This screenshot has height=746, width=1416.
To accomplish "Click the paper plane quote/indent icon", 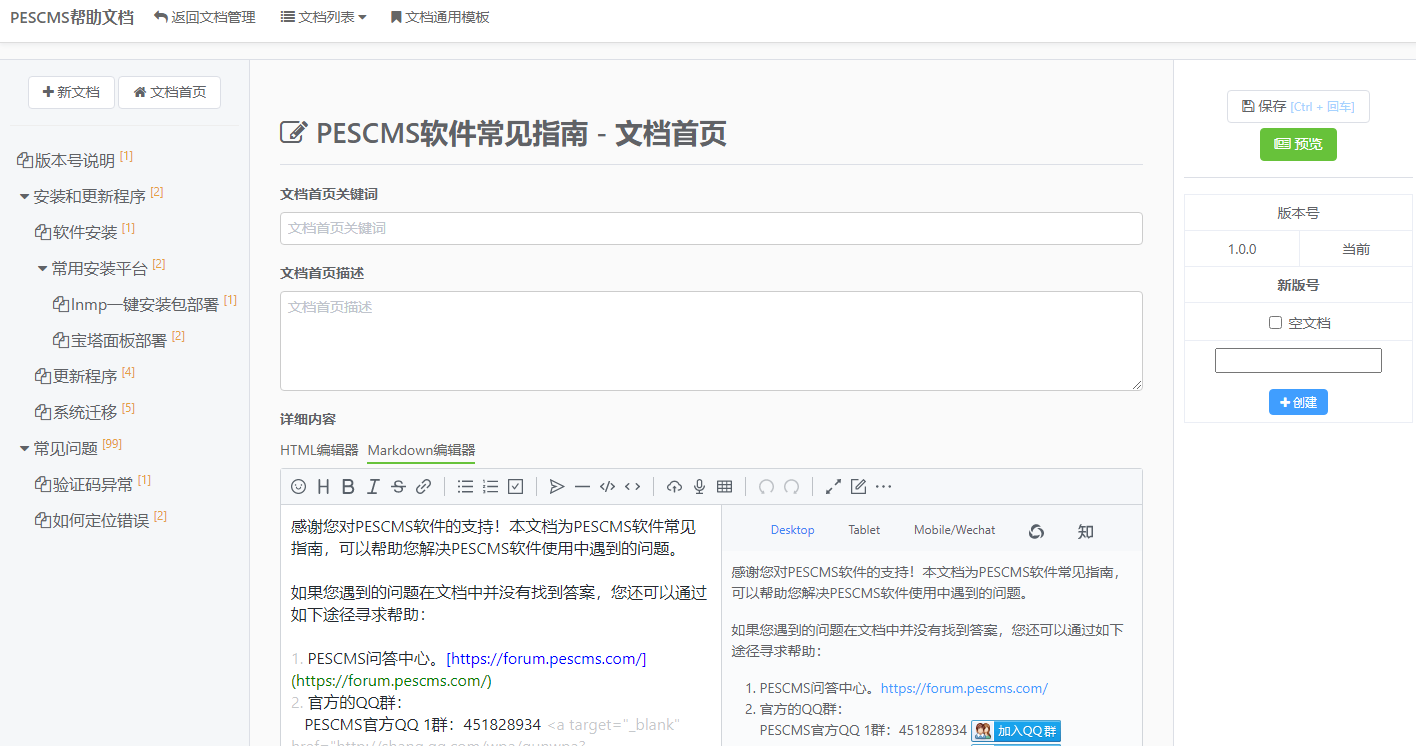I will [x=557, y=487].
